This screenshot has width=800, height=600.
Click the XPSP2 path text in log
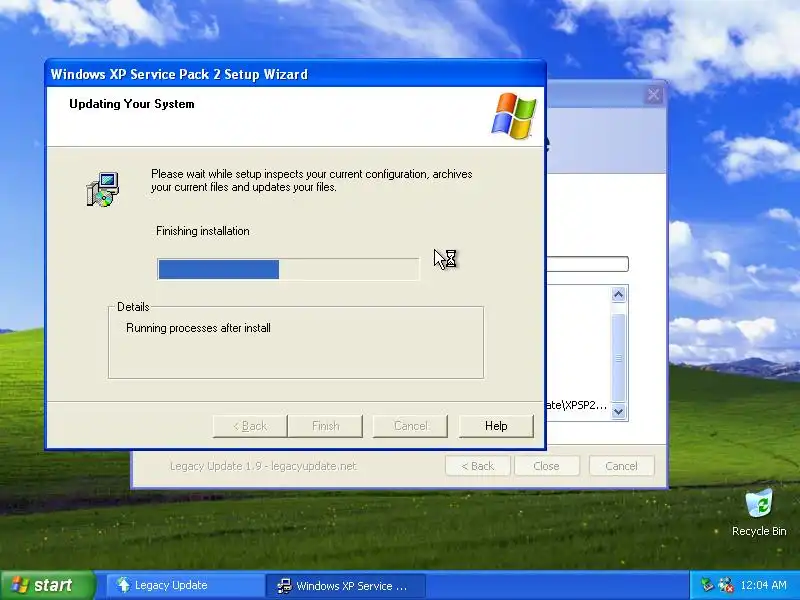[x=577, y=405]
